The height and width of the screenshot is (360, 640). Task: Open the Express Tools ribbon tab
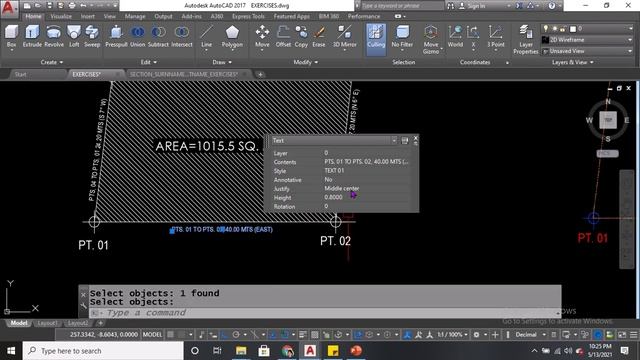248,16
